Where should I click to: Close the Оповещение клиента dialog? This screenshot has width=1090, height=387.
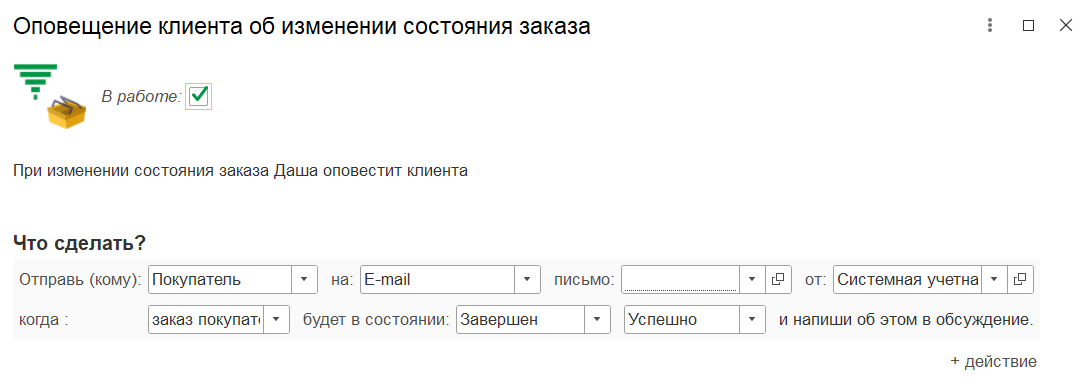(1066, 26)
